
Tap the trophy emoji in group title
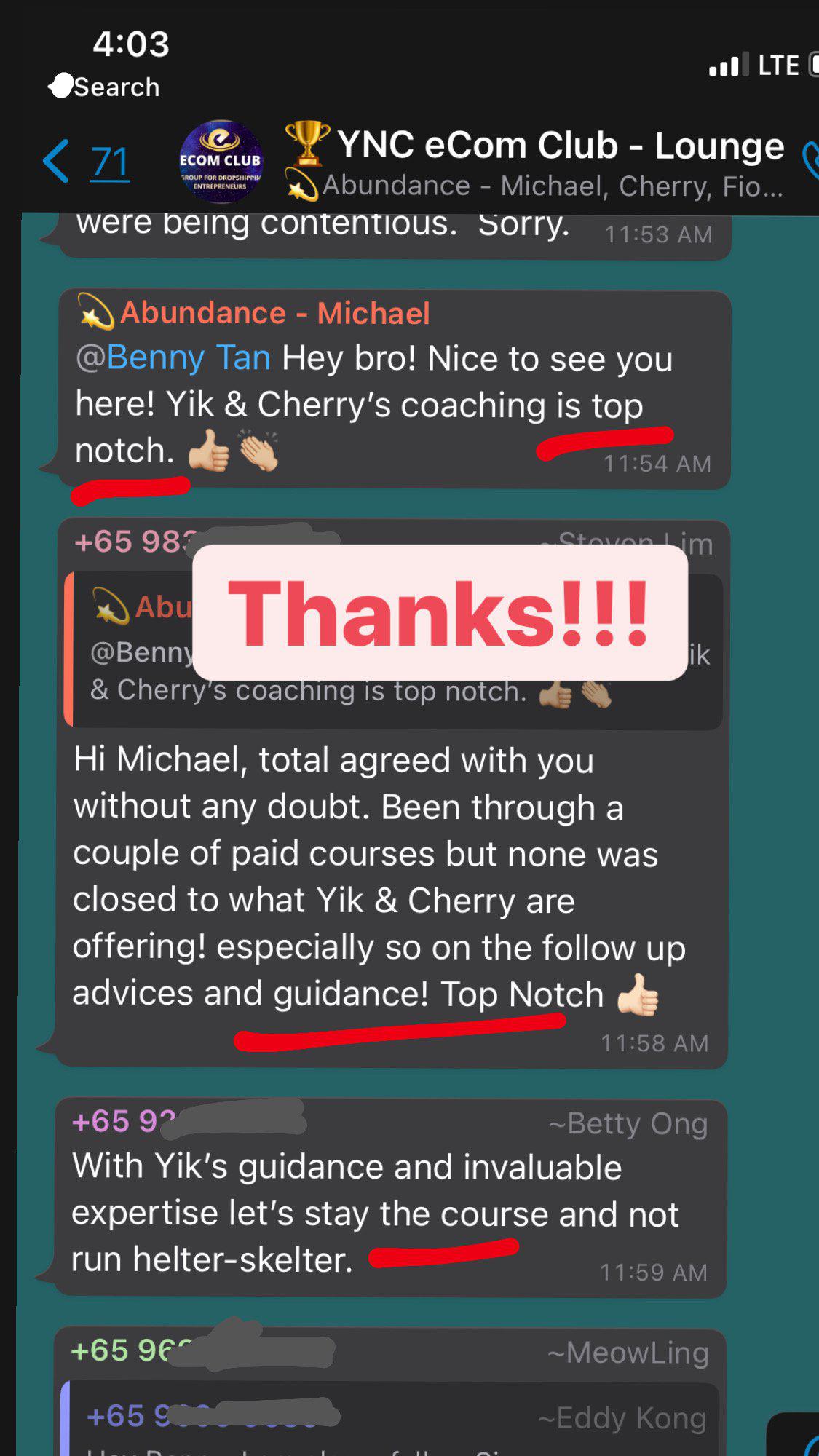coord(307,143)
